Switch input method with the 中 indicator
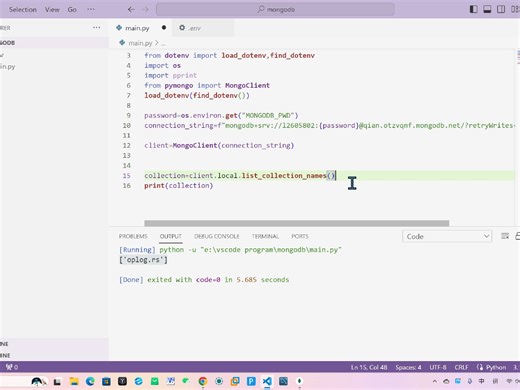Image resolution: width=520 pixels, height=390 pixels. coord(482,381)
